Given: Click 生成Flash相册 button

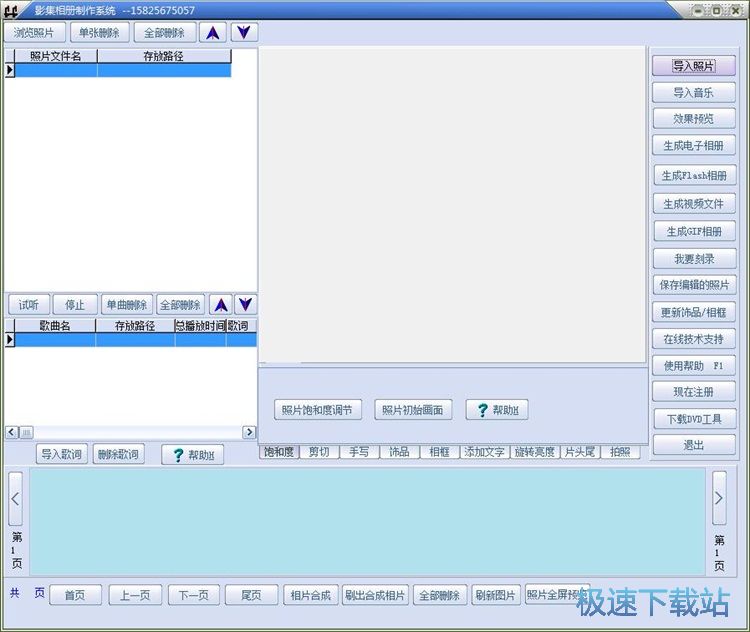Looking at the screenshot, I should (x=695, y=175).
